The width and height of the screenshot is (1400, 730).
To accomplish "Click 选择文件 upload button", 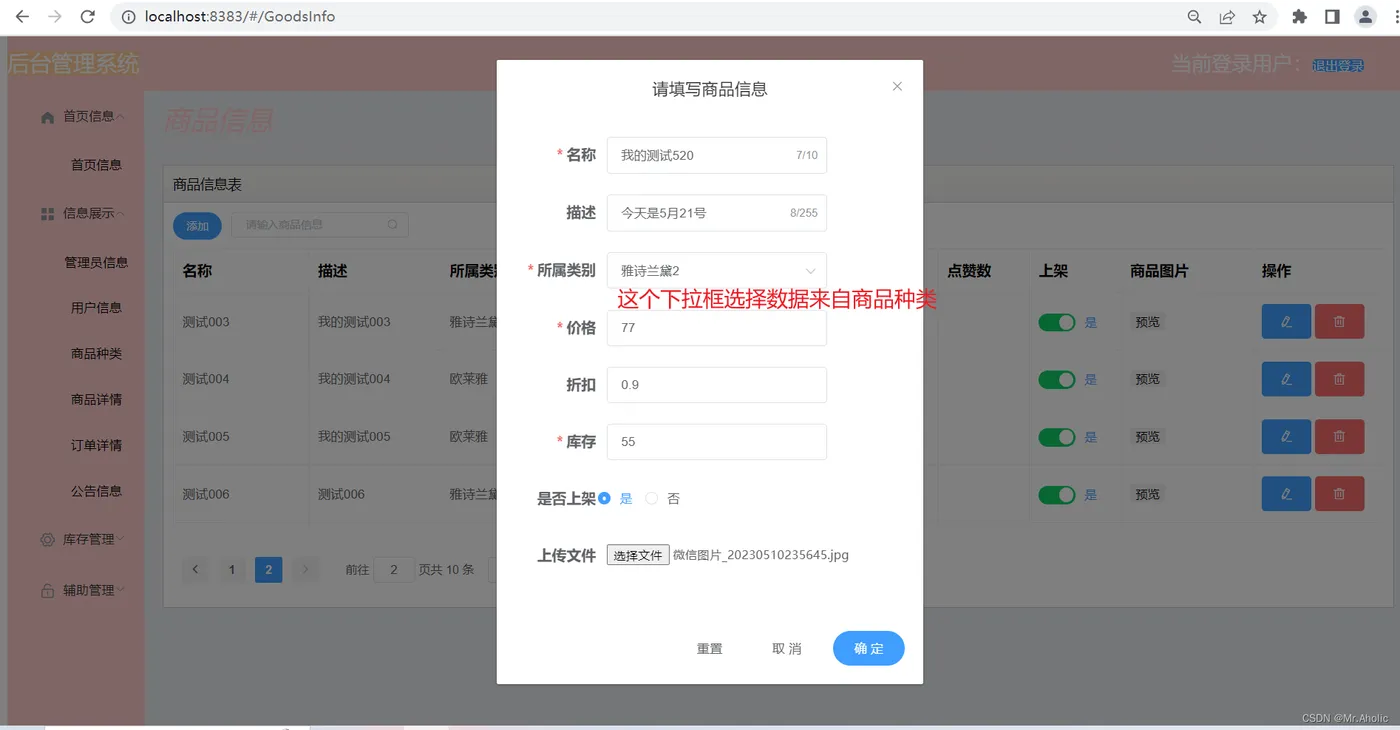I will click(638, 555).
